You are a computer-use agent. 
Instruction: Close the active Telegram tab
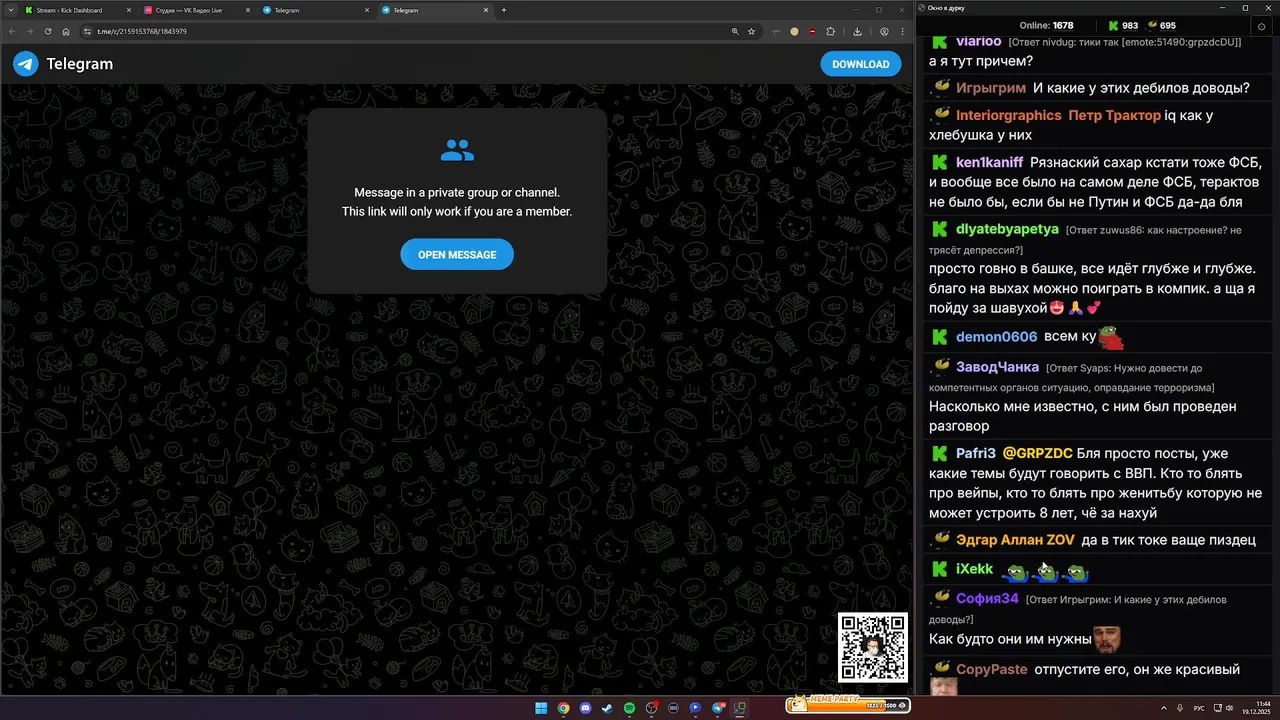coord(486,10)
